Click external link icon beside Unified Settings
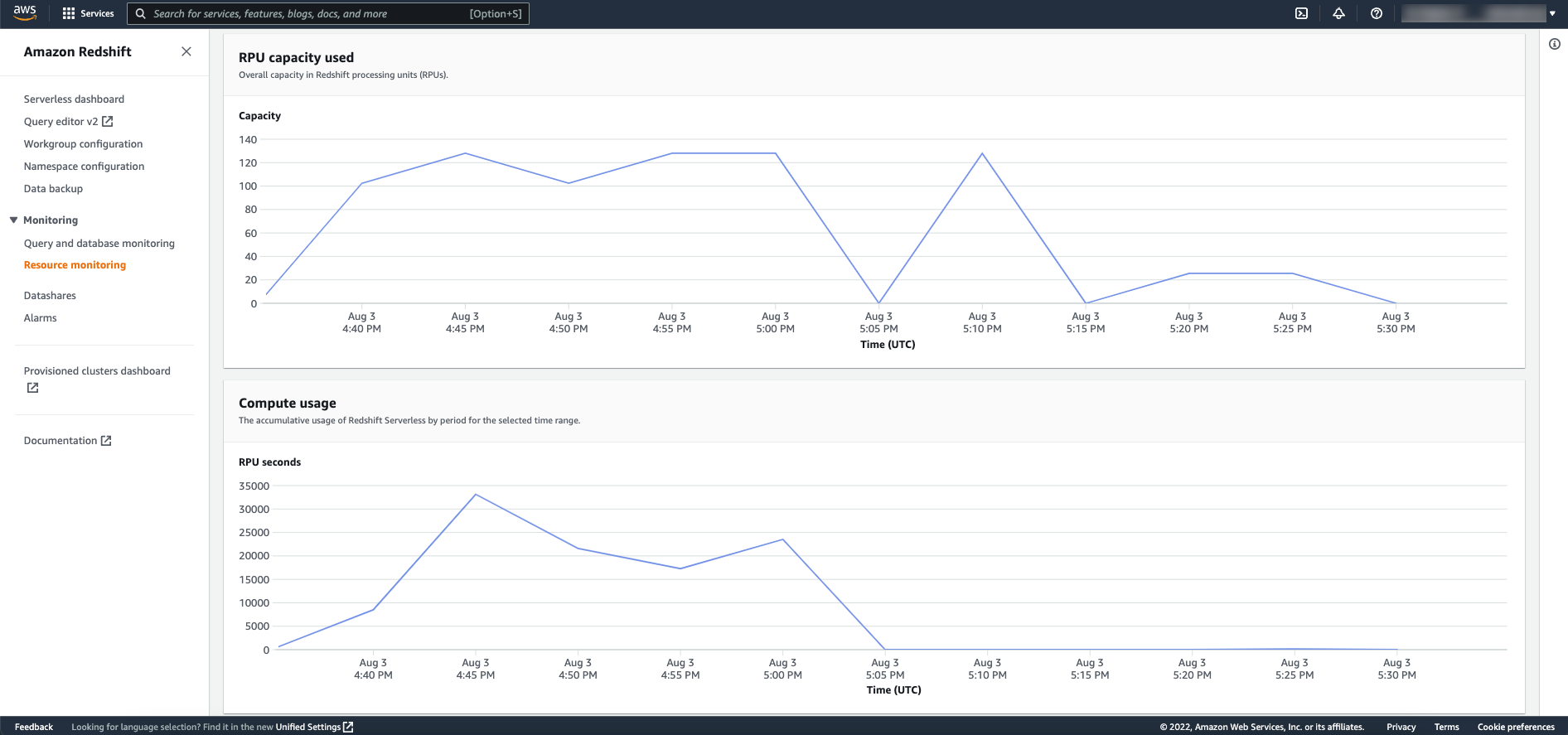The height and width of the screenshot is (735, 1568). point(348,727)
